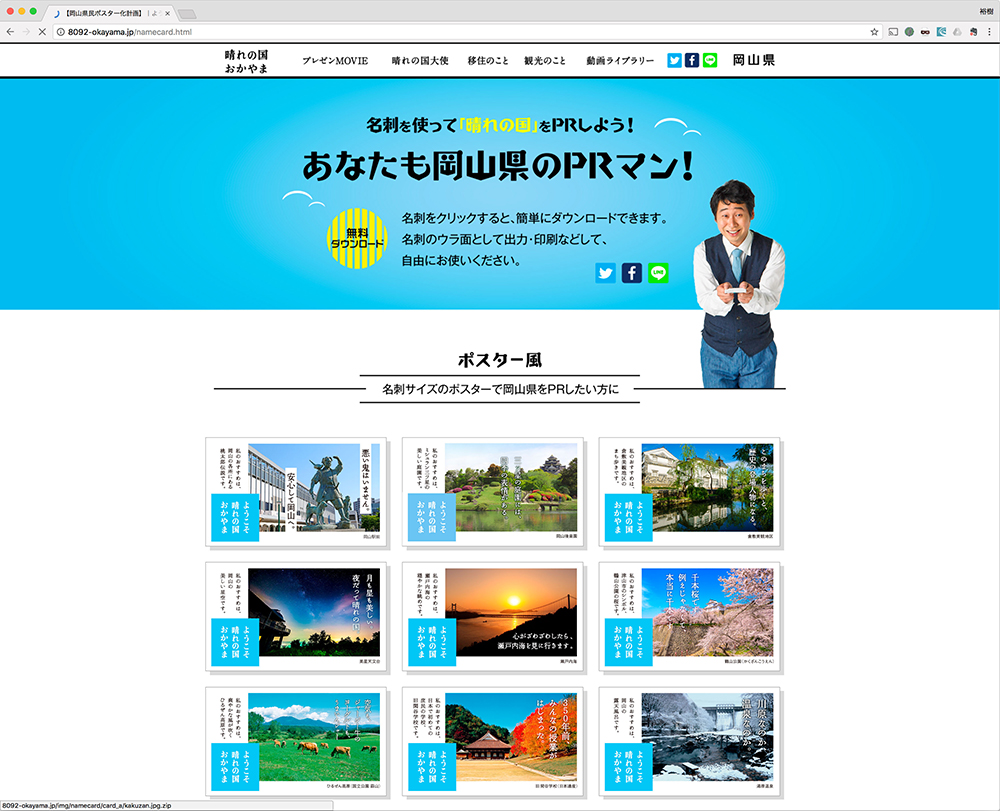This screenshot has height=811, width=1000.
Task: Download the cherry blossom castle card
Action: [x=688, y=616]
